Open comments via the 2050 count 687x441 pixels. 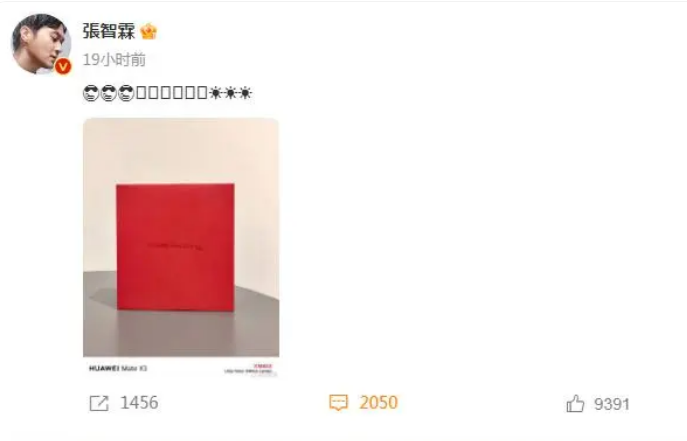coord(379,402)
